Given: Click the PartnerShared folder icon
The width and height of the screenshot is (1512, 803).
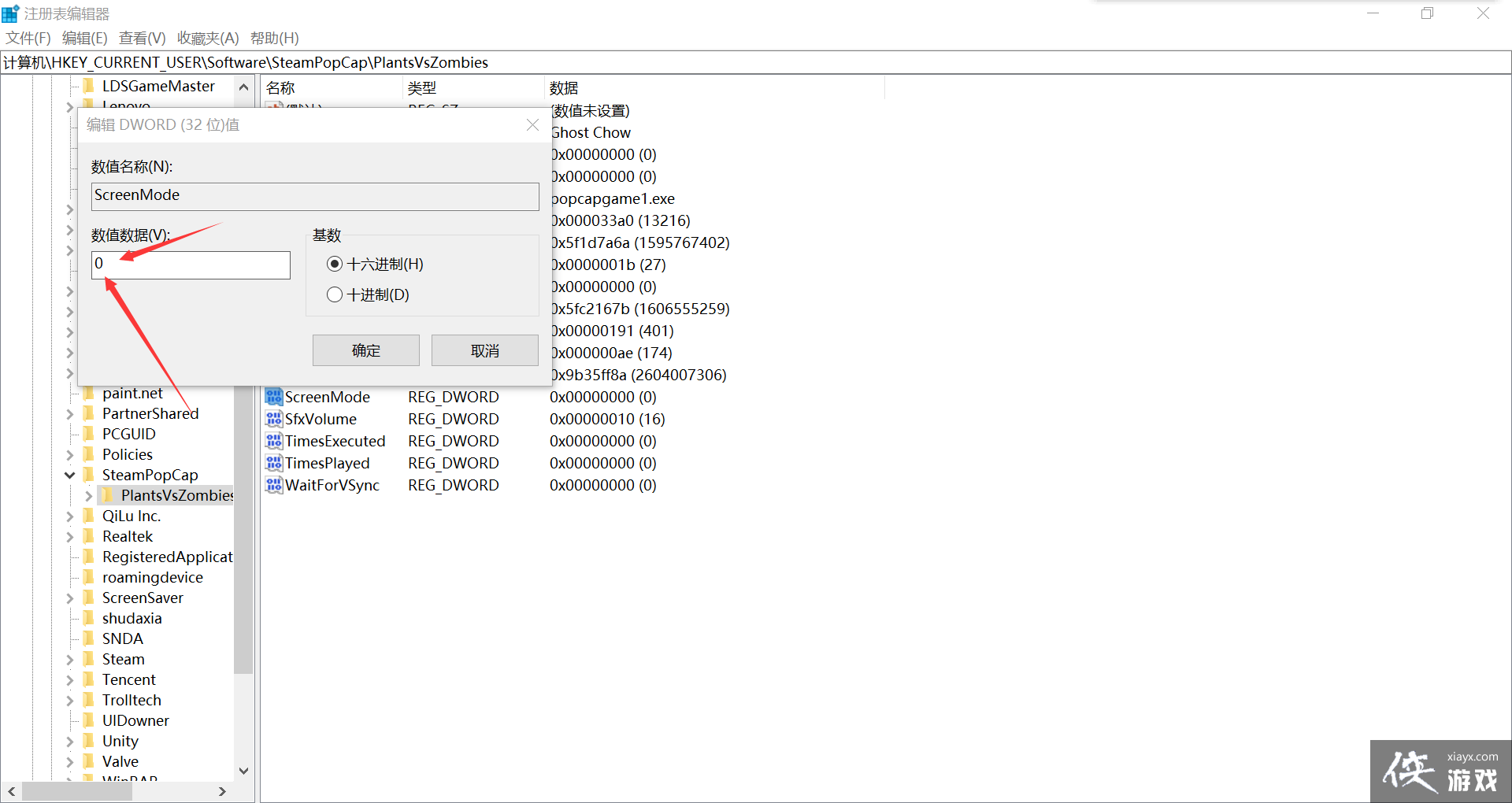Looking at the screenshot, I should [89, 413].
